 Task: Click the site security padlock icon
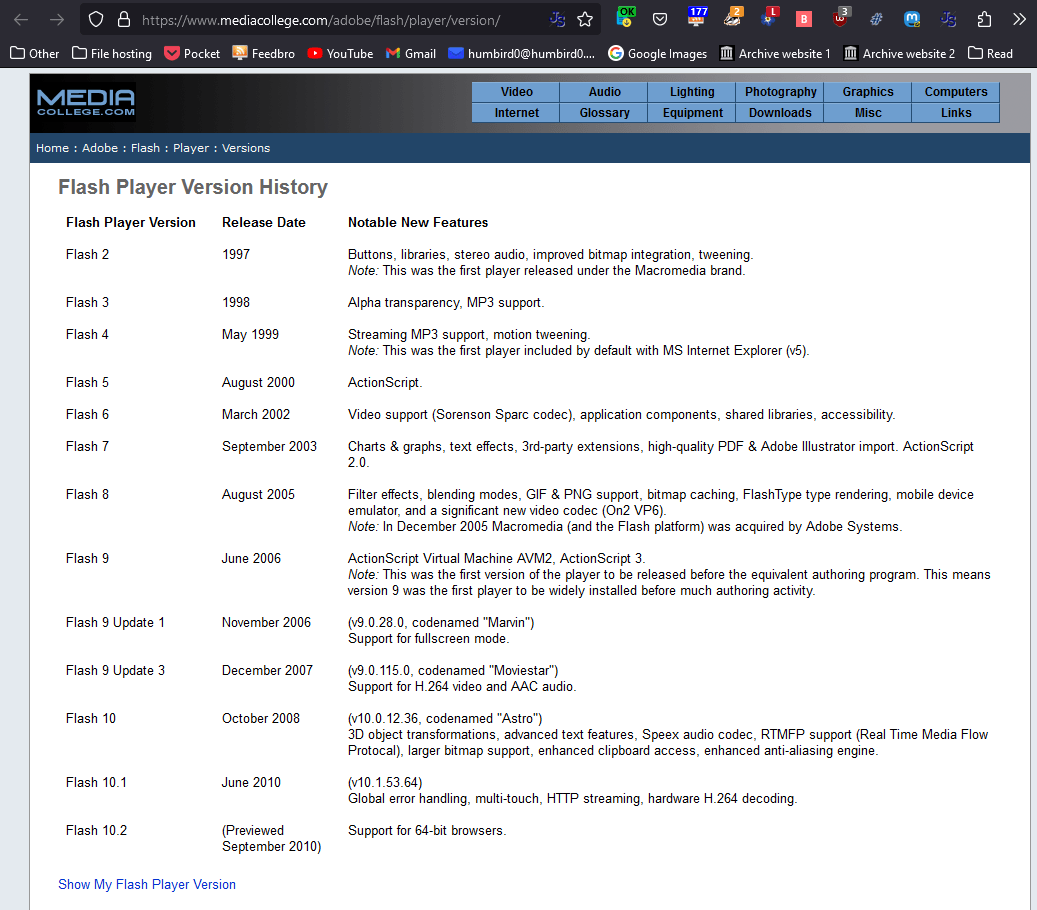[124, 19]
